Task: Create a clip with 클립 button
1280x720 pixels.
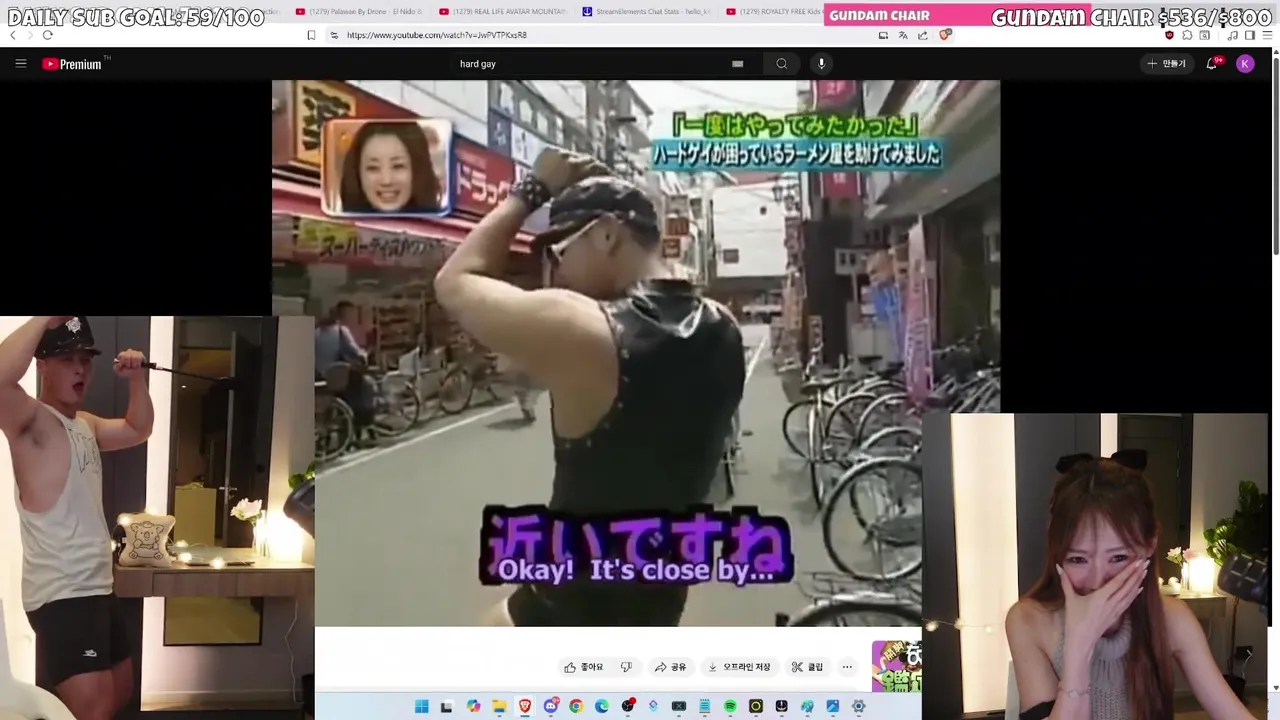Action: click(807, 667)
